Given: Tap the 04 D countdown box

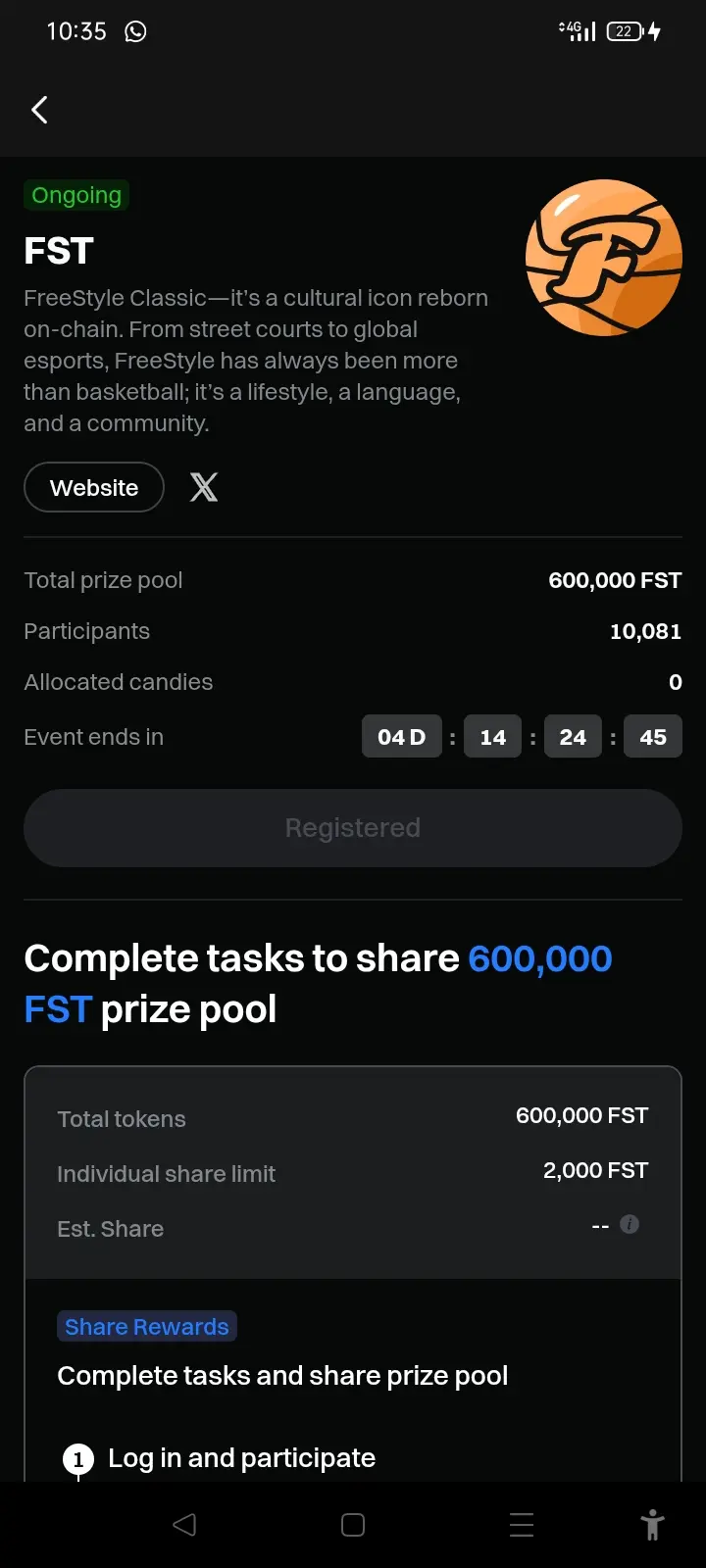Looking at the screenshot, I should [x=402, y=737].
